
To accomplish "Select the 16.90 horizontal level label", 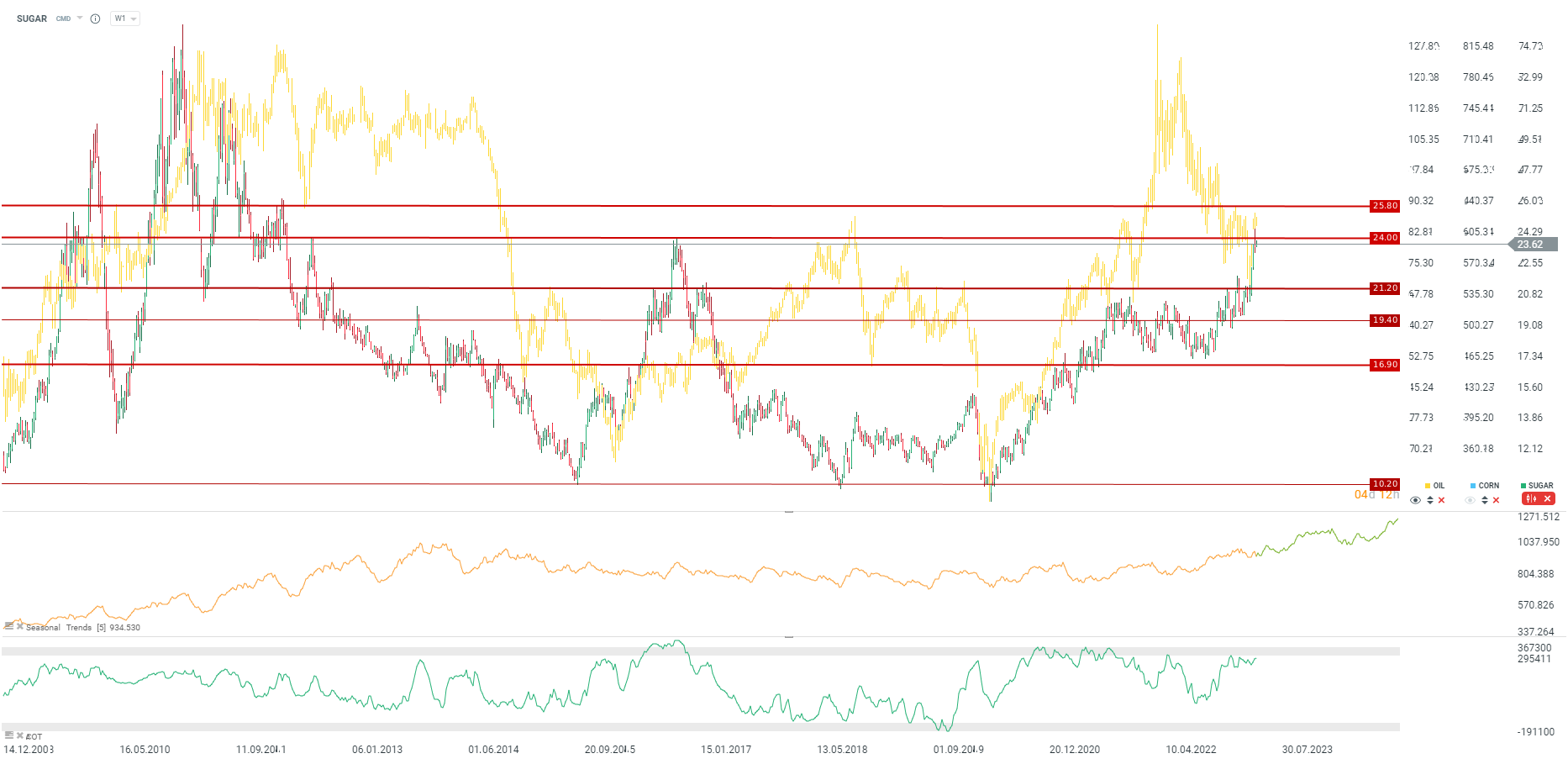I will pyautogui.click(x=1385, y=365).
